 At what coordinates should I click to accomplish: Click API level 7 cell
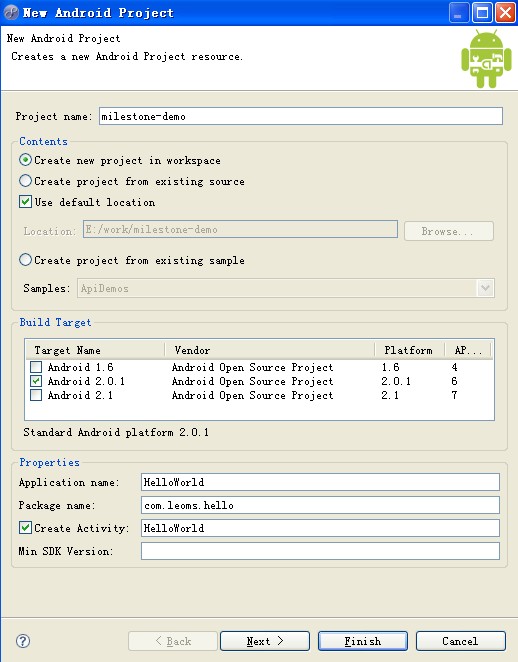point(454,395)
